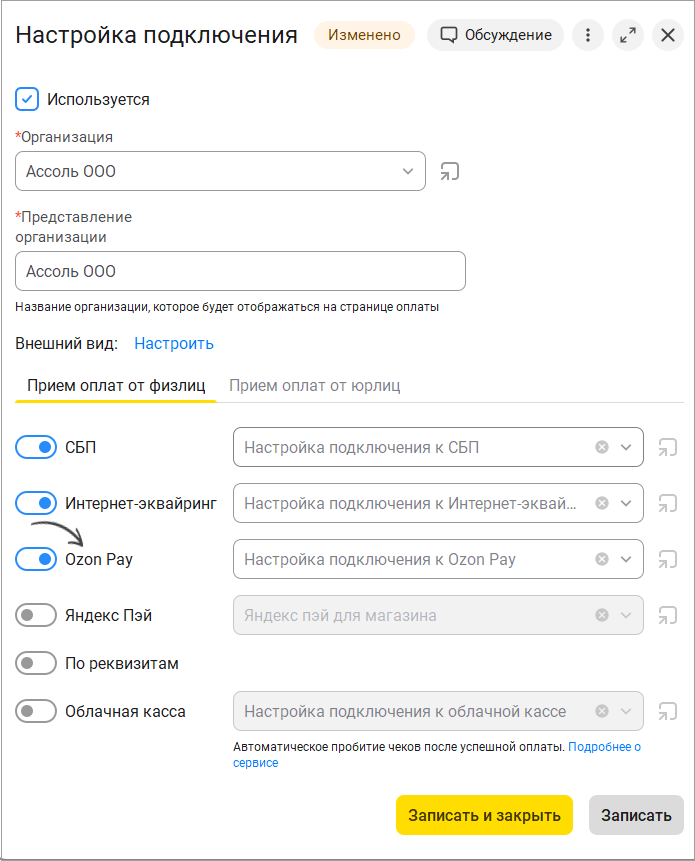Switch to Прием оплат от юрлиц tab
Viewport: 695px width, 861px height.
click(x=315, y=386)
